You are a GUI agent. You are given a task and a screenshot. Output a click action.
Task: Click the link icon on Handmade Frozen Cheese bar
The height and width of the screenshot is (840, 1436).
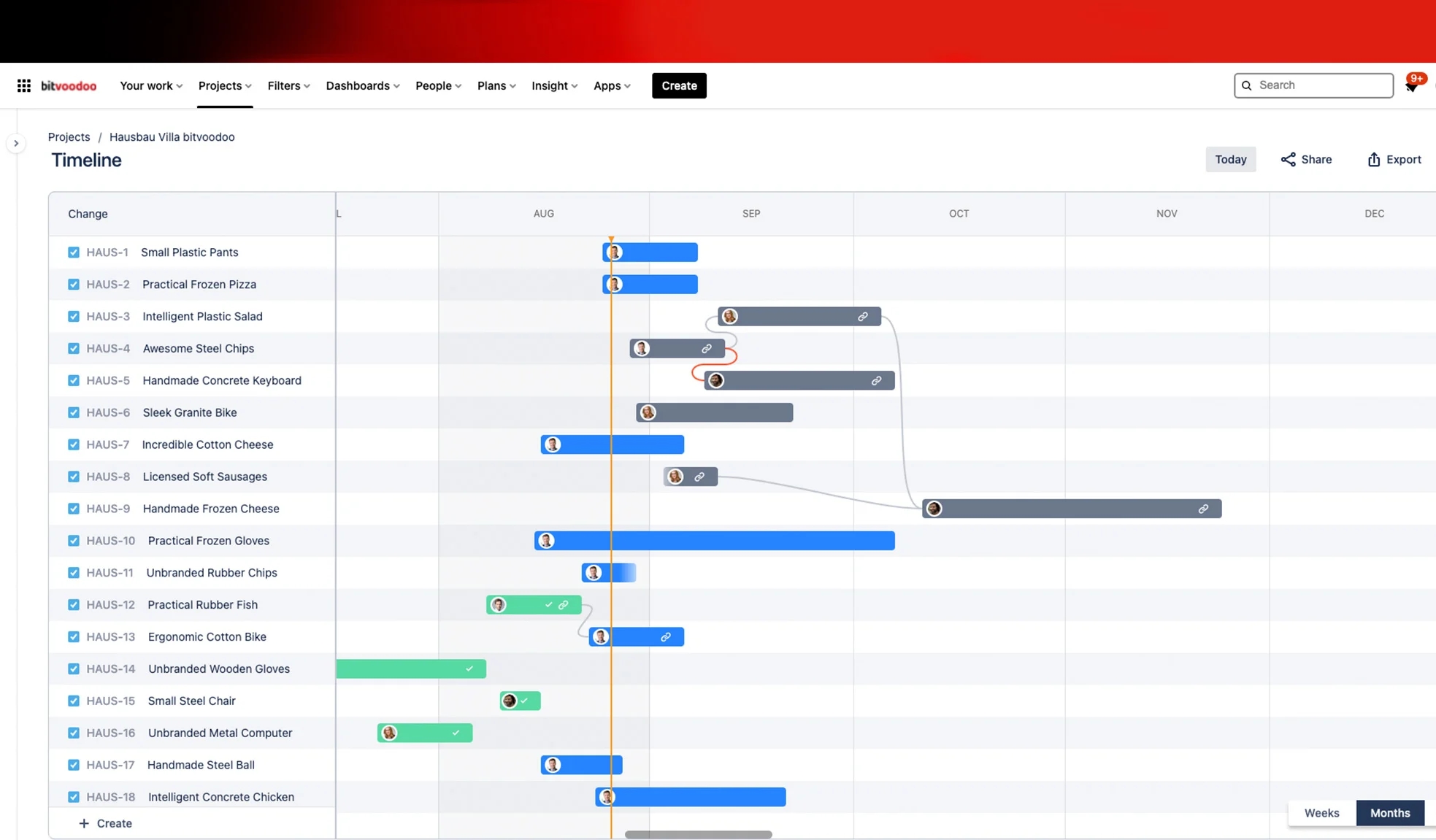[1203, 509]
